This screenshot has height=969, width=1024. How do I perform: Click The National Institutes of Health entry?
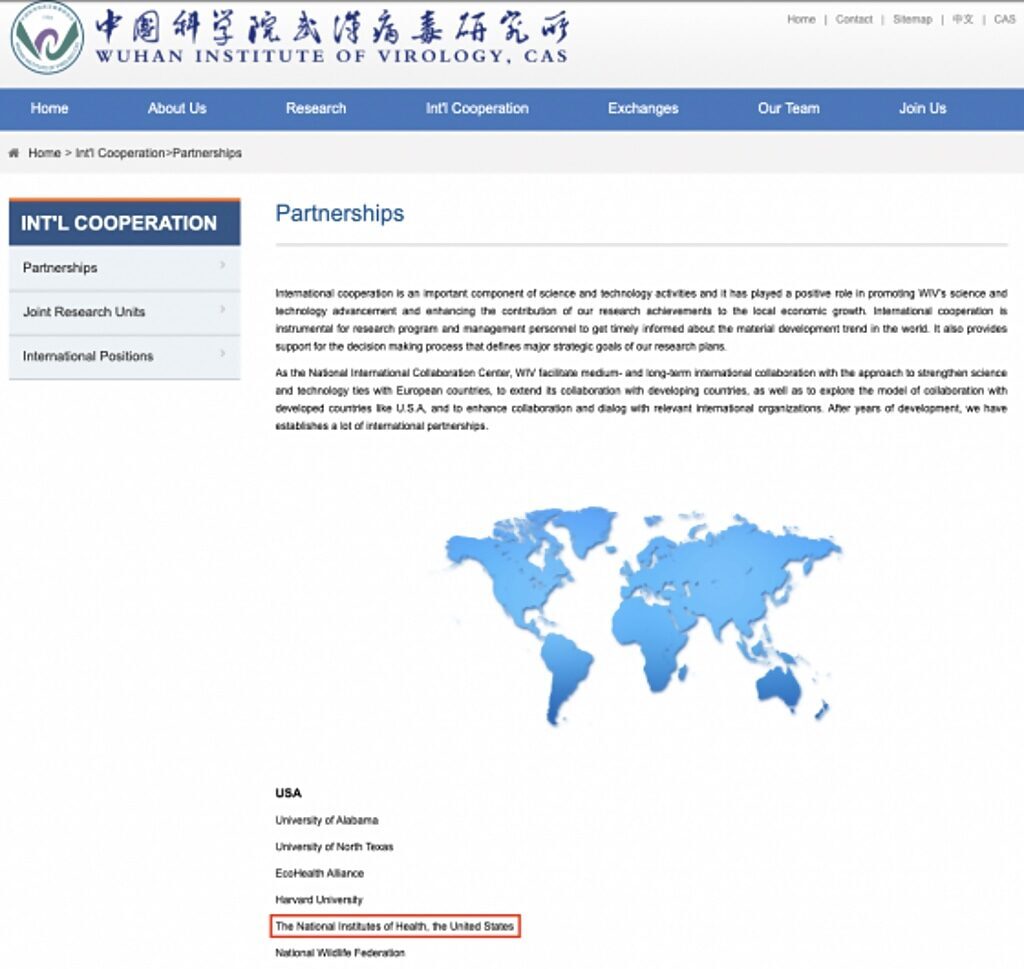pyautogui.click(x=394, y=927)
